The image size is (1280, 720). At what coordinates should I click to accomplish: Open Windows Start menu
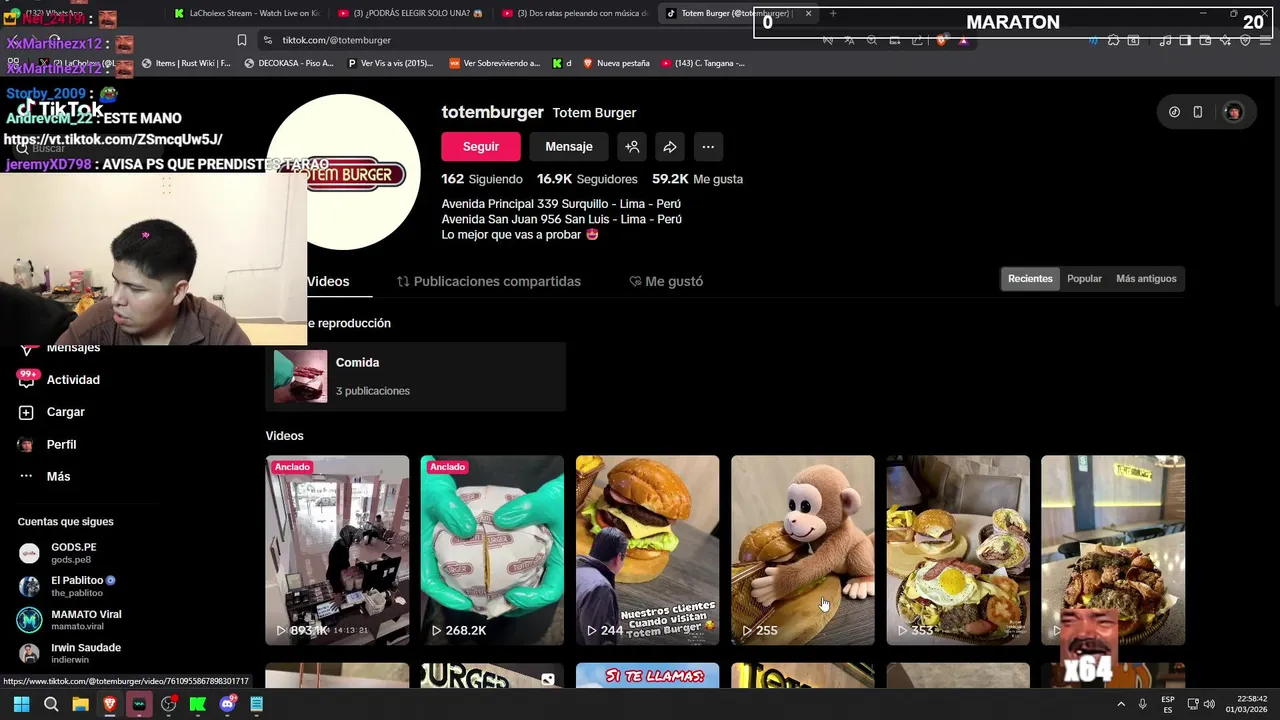(x=21, y=704)
